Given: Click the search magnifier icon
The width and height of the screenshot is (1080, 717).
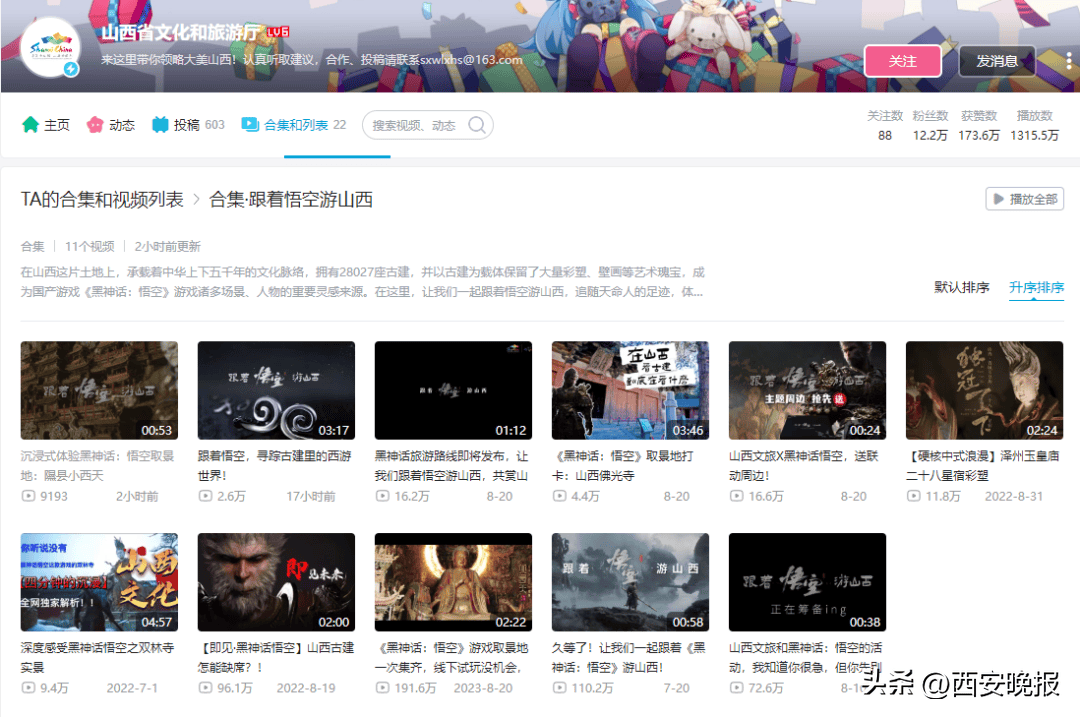Looking at the screenshot, I should (x=477, y=125).
